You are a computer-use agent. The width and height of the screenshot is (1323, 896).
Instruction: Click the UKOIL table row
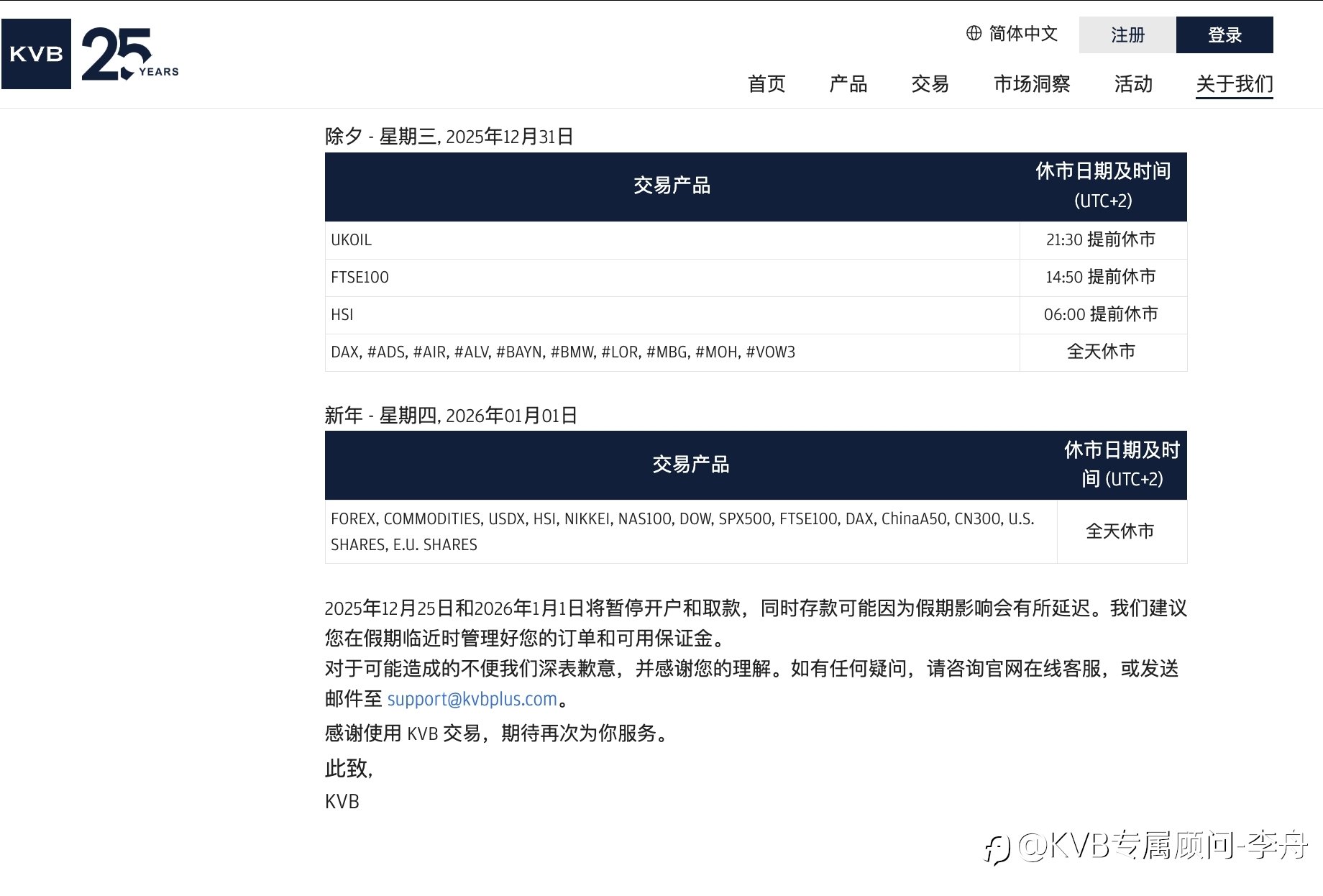[756, 240]
